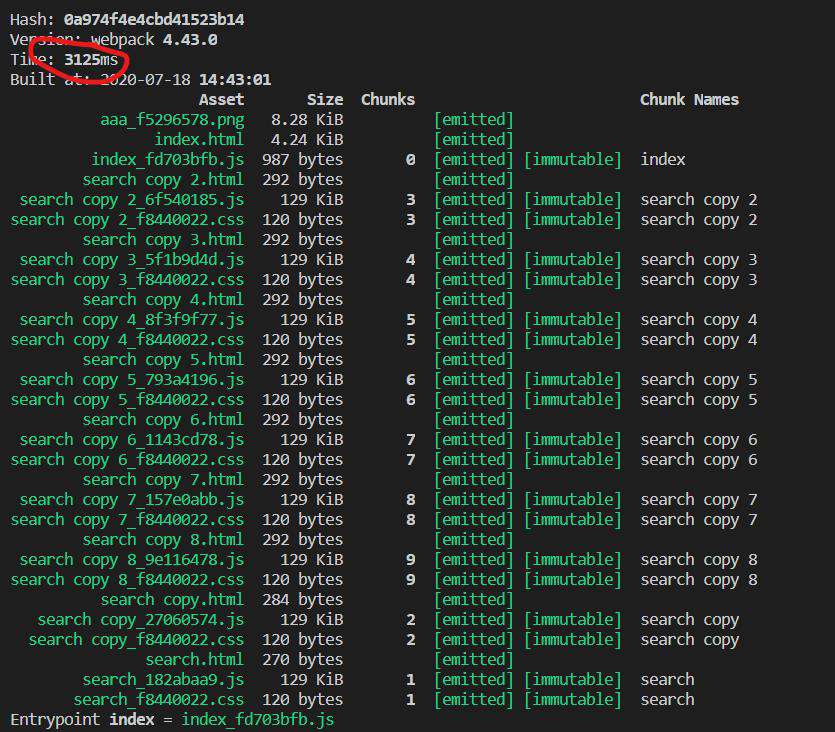Image resolution: width=835 pixels, height=732 pixels.
Task: Click the built-at time 14:43:01
Action: click(235, 80)
